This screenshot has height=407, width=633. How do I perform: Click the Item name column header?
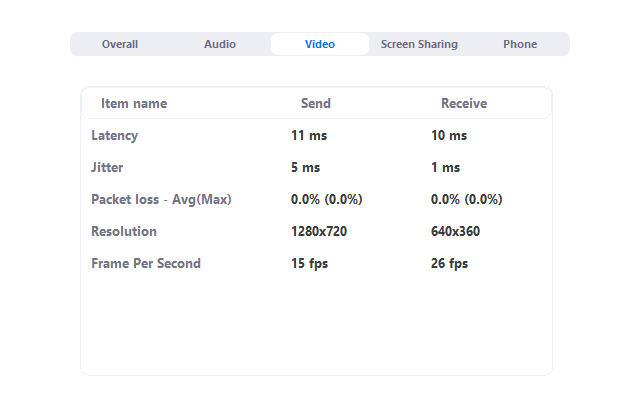pyautogui.click(x=134, y=103)
